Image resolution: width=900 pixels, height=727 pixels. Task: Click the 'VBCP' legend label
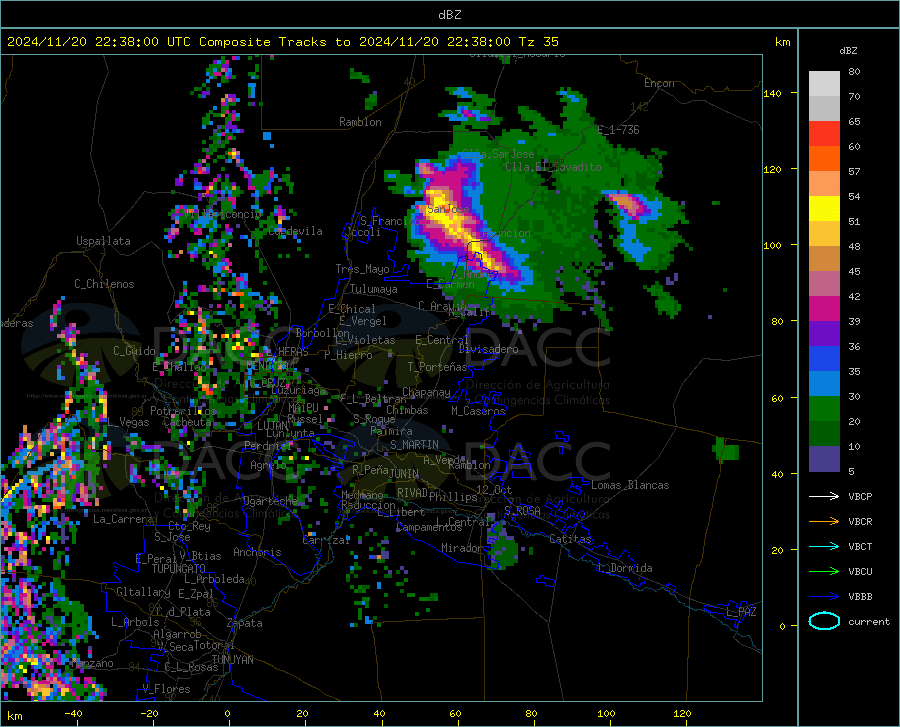tap(860, 496)
